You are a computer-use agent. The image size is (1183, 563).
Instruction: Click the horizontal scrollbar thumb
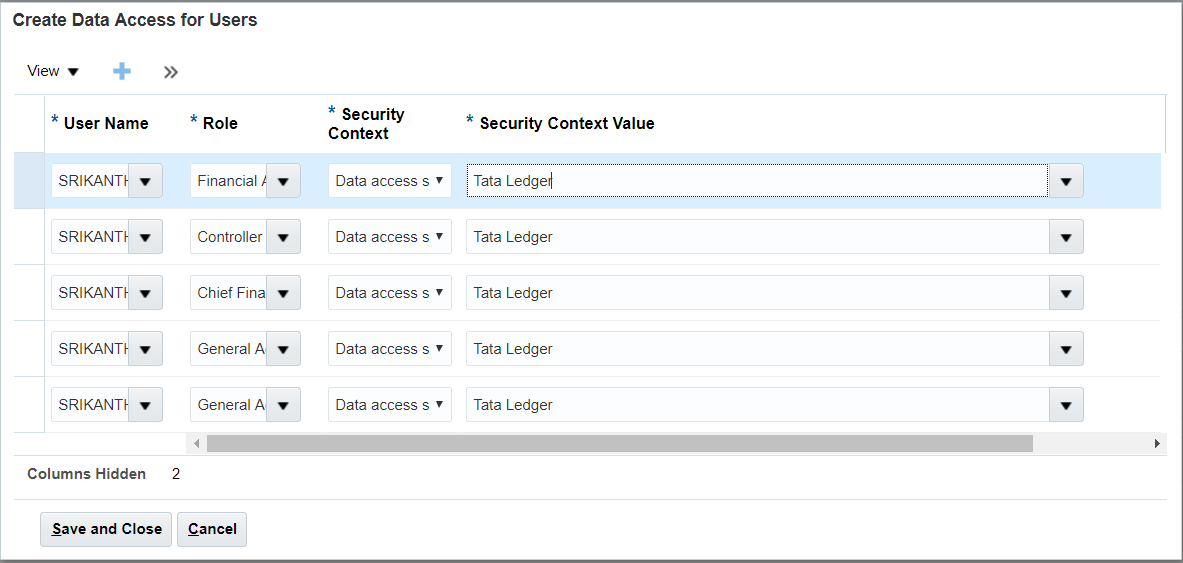[619, 443]
